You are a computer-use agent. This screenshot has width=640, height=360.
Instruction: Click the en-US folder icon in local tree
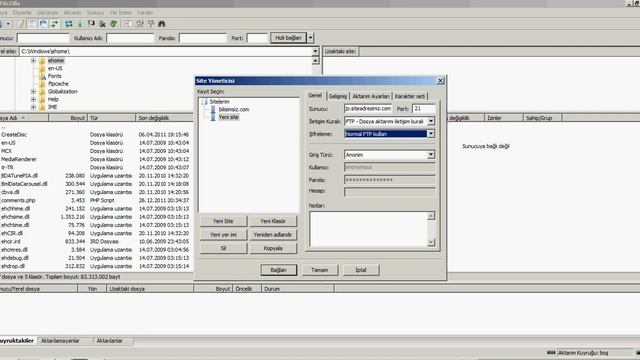point(42,69)
